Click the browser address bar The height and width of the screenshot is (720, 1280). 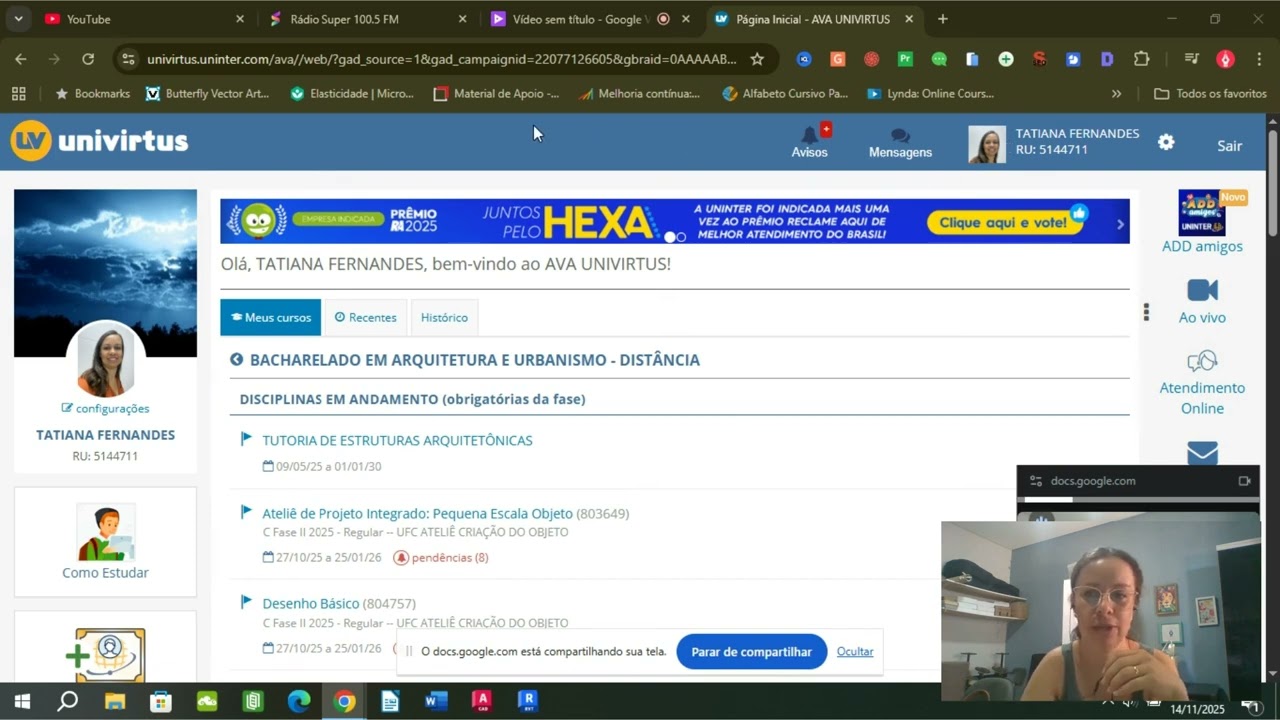click(440, 59)
